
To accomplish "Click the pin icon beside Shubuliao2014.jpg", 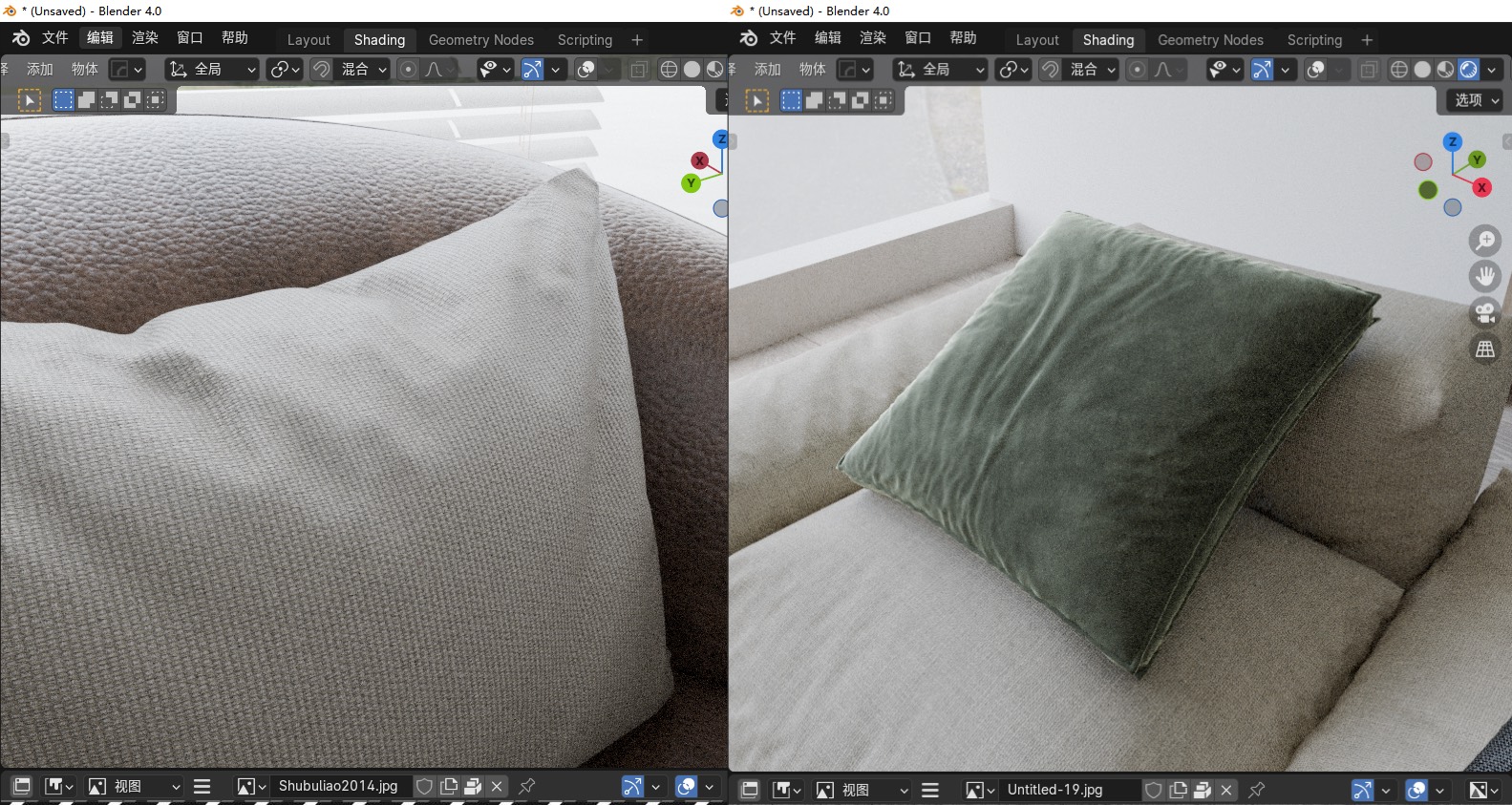I will [526, 786].
